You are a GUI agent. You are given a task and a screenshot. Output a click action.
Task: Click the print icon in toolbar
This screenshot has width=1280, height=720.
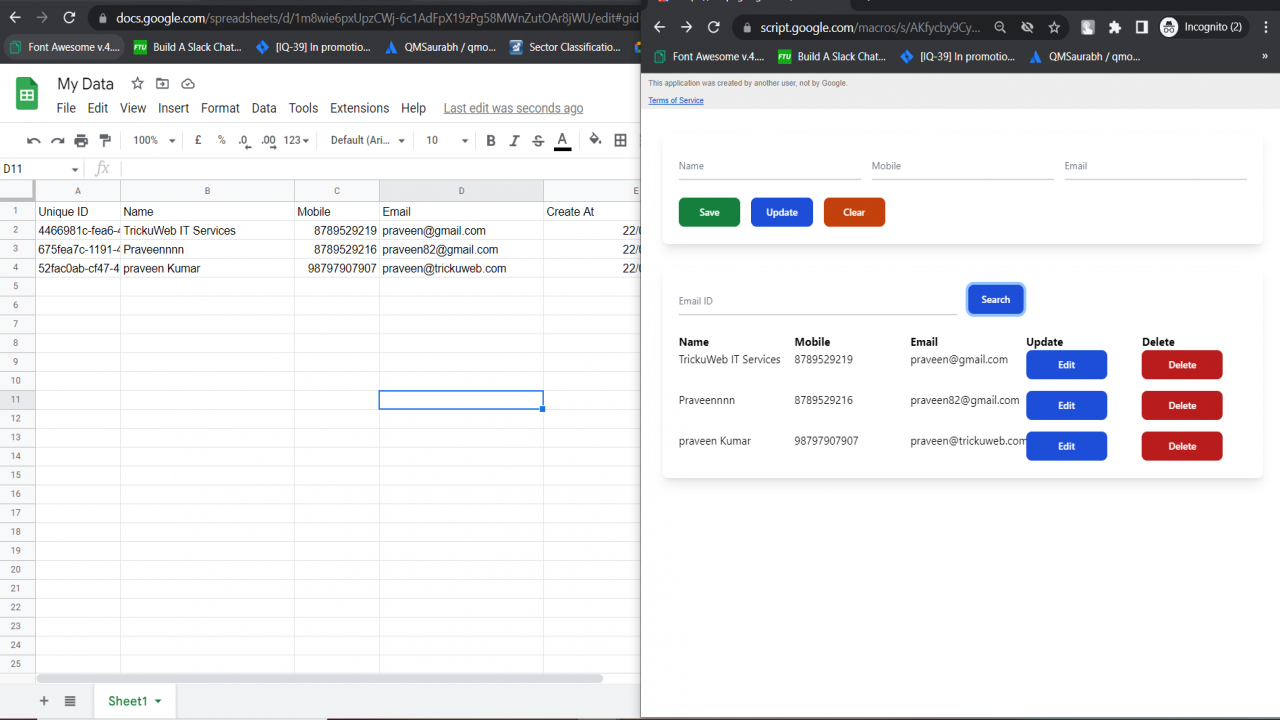[x=81, y=141]
